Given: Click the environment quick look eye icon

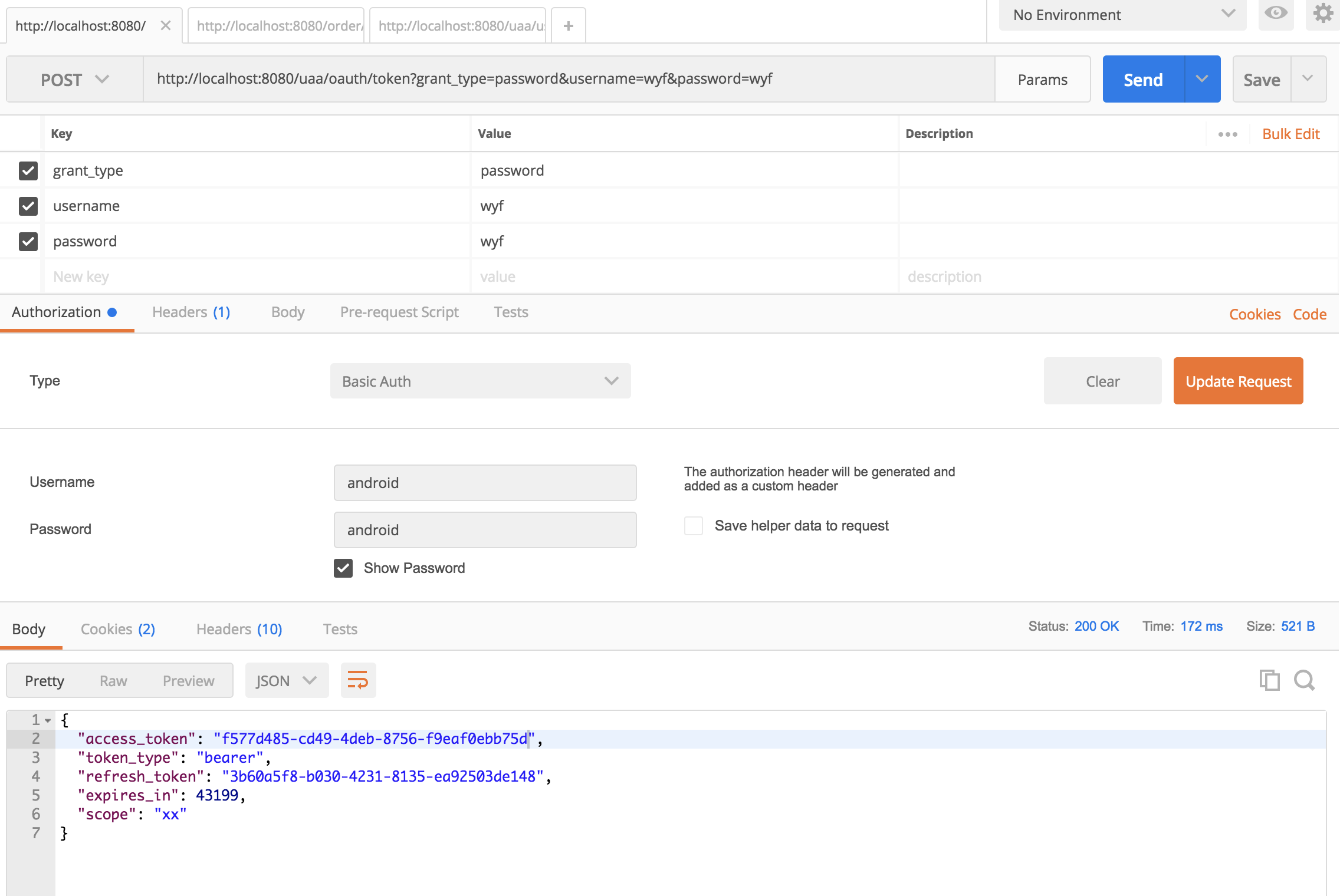Looking at the screenshot, I should coord(1275,13).
